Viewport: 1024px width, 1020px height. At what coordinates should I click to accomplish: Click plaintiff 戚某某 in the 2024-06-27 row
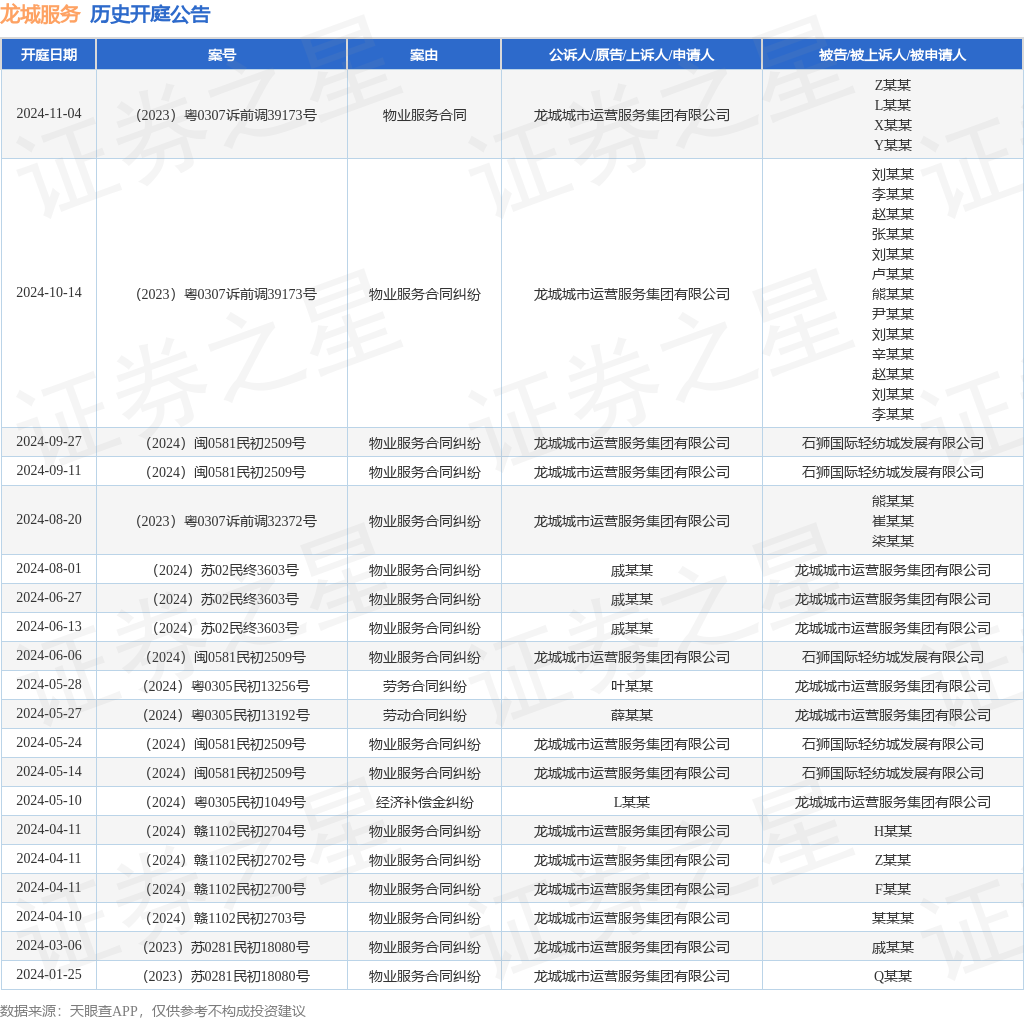pyautogui.click(x=632, y=599)
